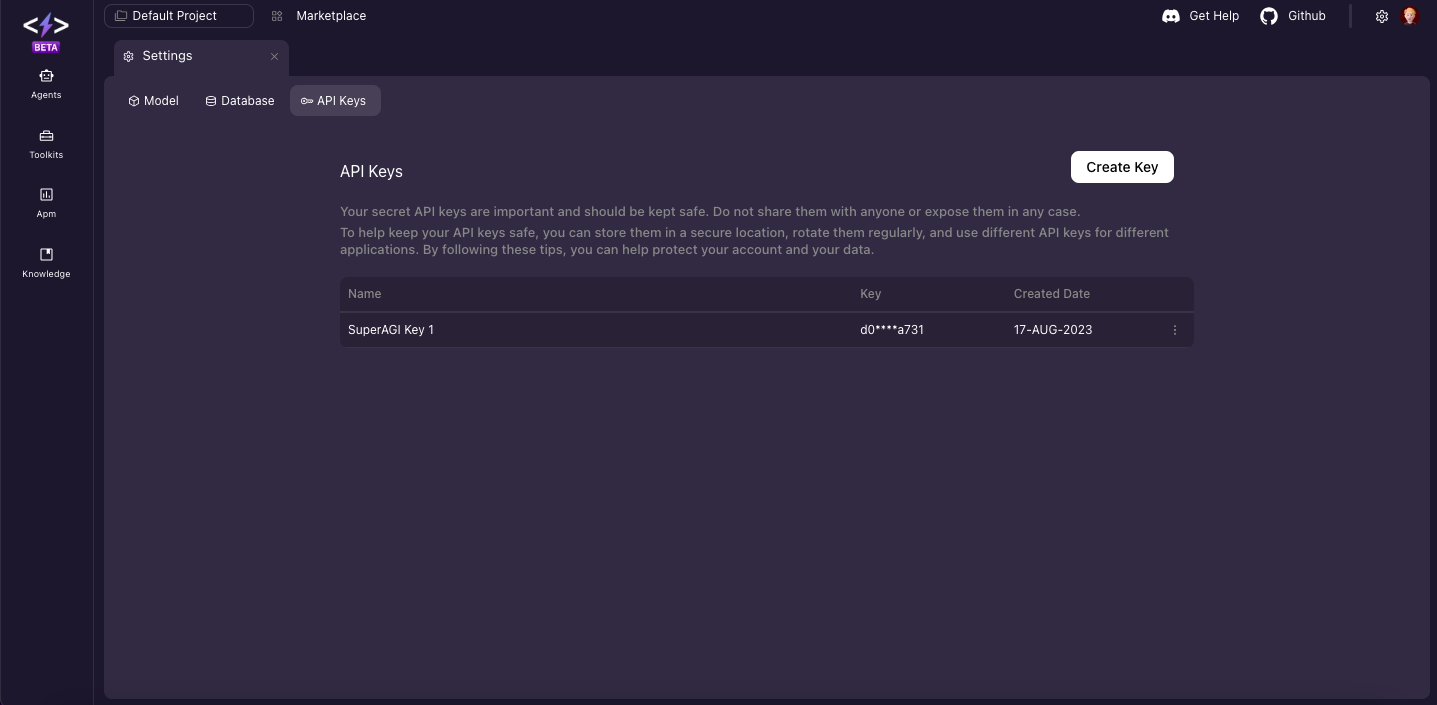Select the API Keys tab

(x=335, y=101)
